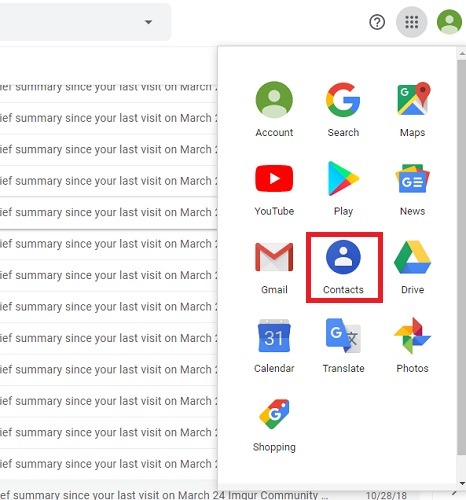
Task: Close the Google apps grid launcher
Action: 411,22
